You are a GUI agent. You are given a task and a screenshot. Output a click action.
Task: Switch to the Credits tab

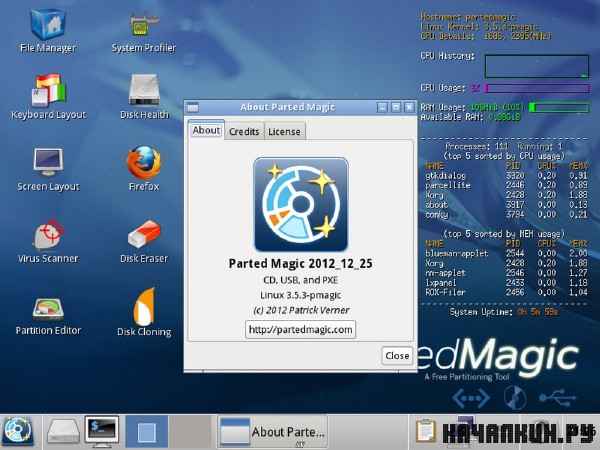pyautogui.click(x=244, y=131)
